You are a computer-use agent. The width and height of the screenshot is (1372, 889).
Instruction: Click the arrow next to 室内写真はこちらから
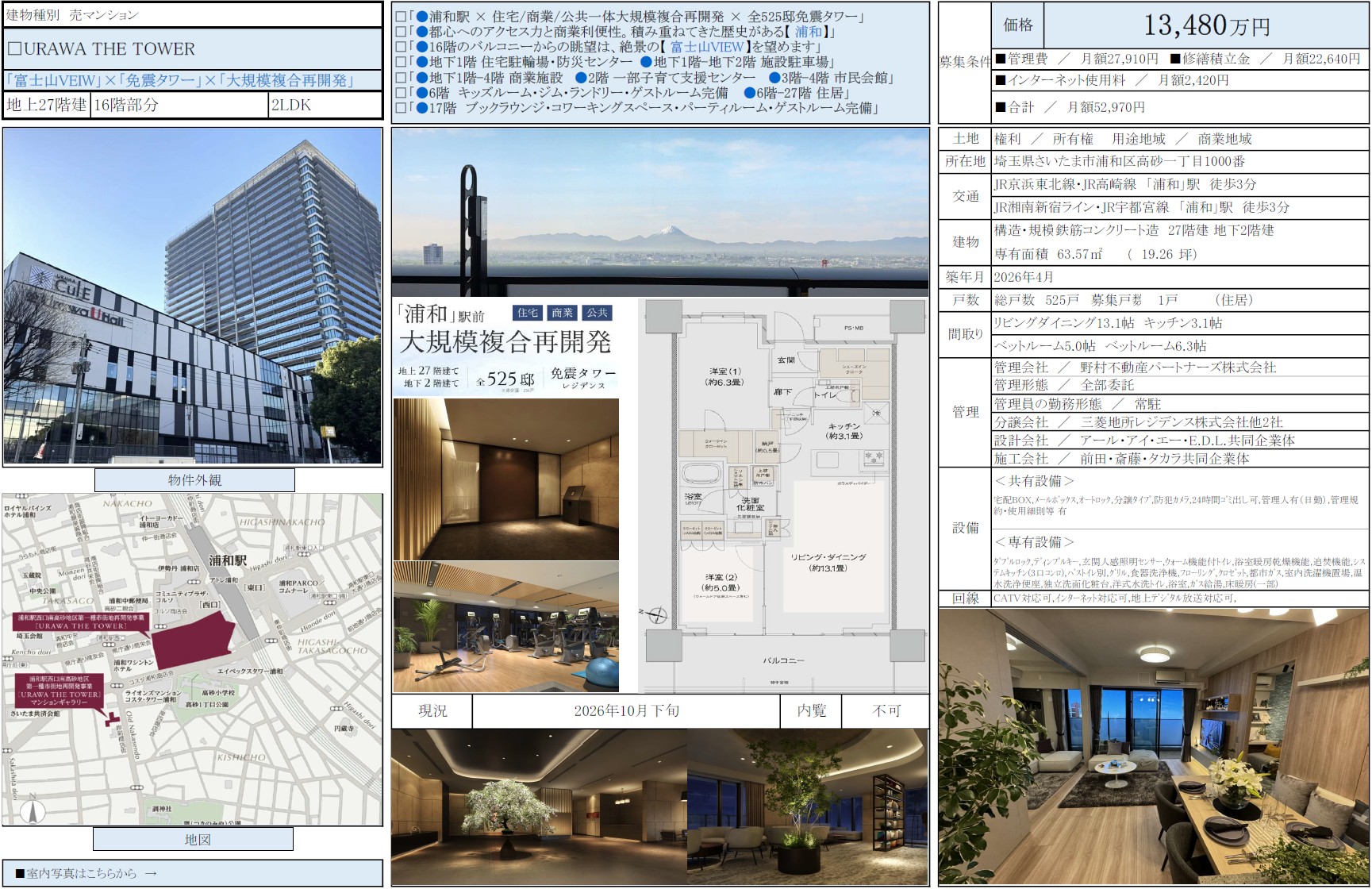pos(151,873)
